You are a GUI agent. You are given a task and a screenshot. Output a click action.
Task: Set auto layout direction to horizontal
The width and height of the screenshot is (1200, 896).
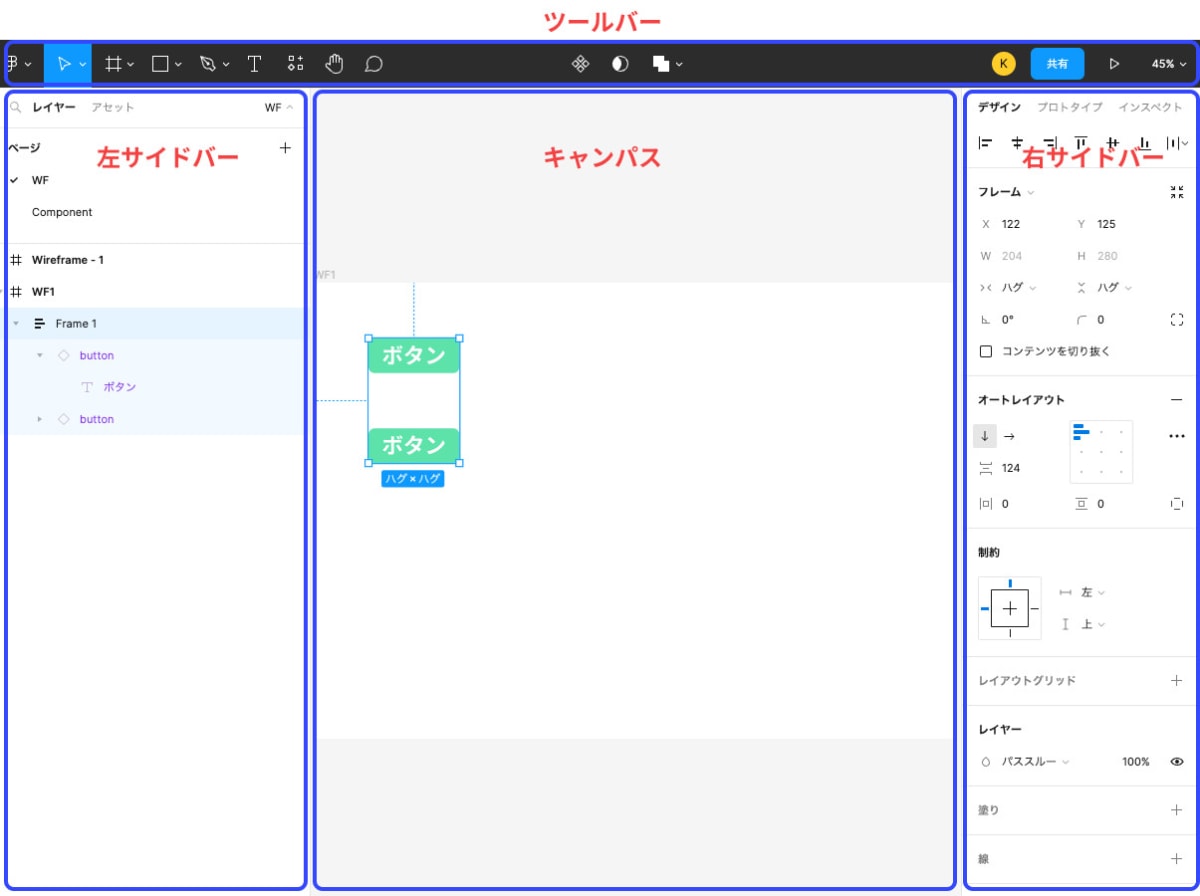(1010, 436)
